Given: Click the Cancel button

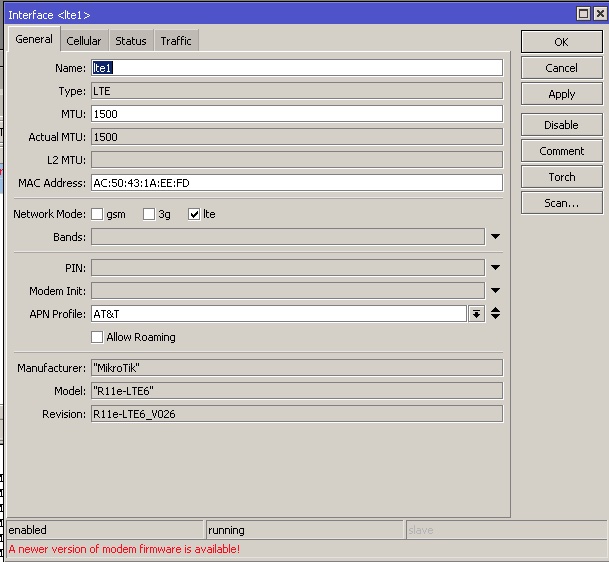Looking at the screenshot, I should tap(562, 68).
